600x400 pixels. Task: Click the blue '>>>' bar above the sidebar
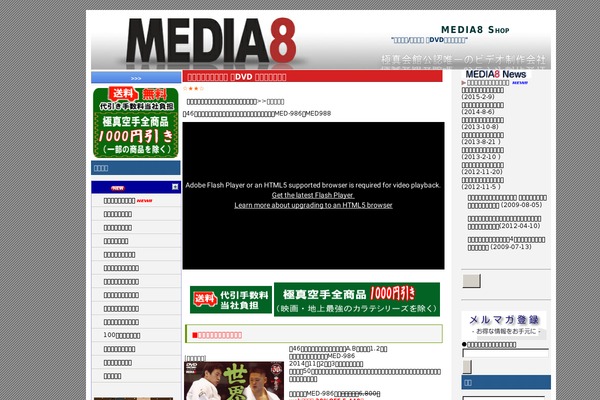pyautogui.click(x=136, y=78)
